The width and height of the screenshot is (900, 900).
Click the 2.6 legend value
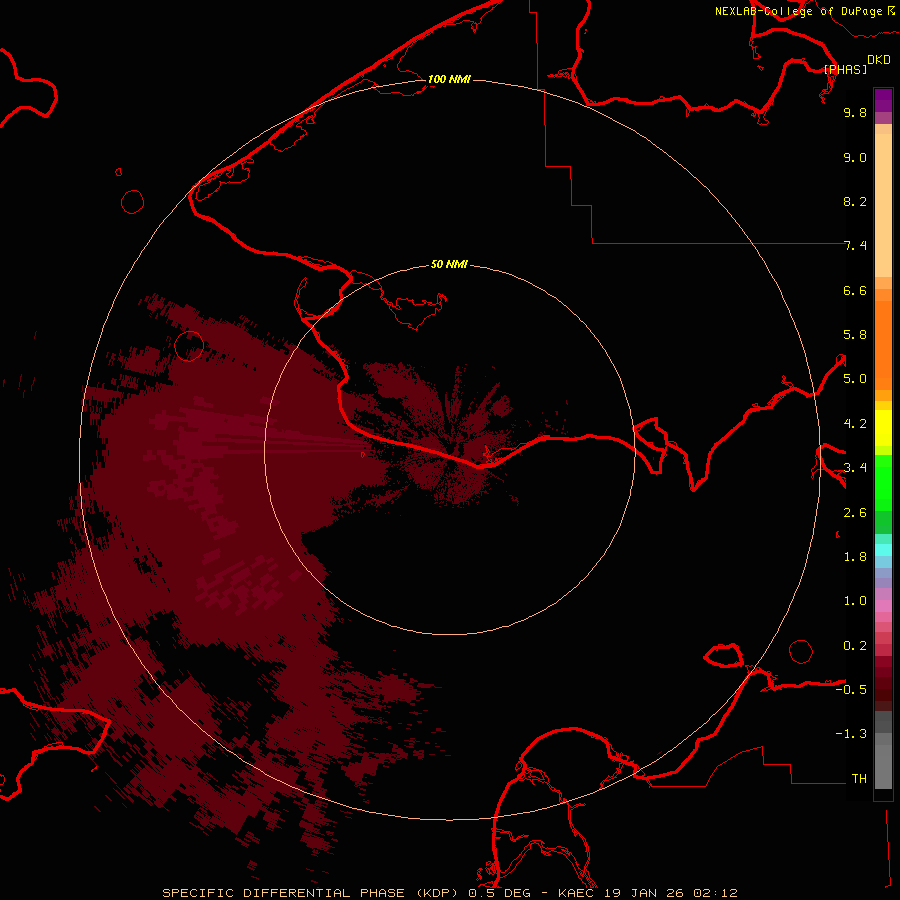click(855, 513)
